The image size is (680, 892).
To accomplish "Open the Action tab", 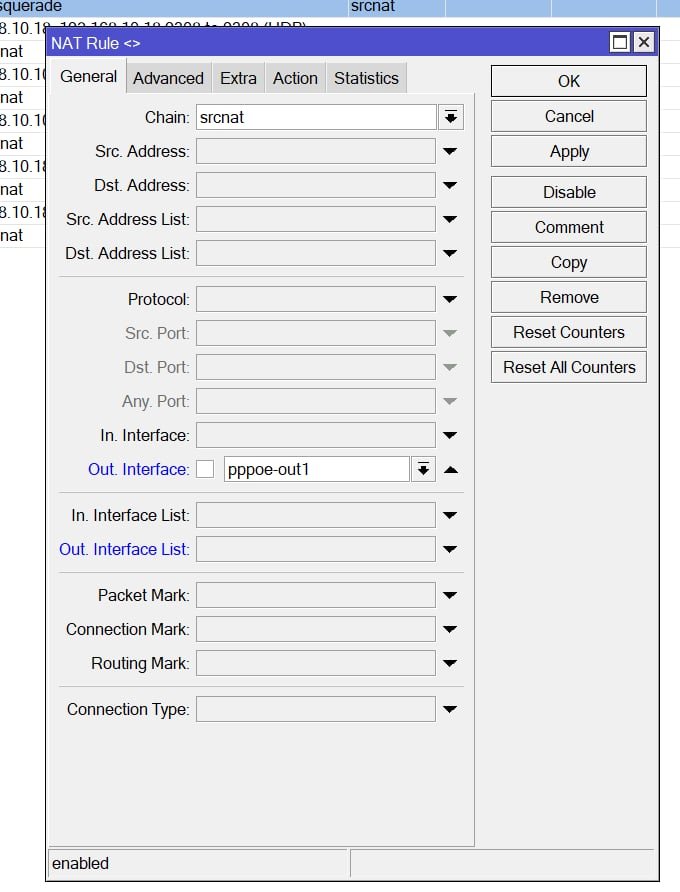I will coord(295,78).
